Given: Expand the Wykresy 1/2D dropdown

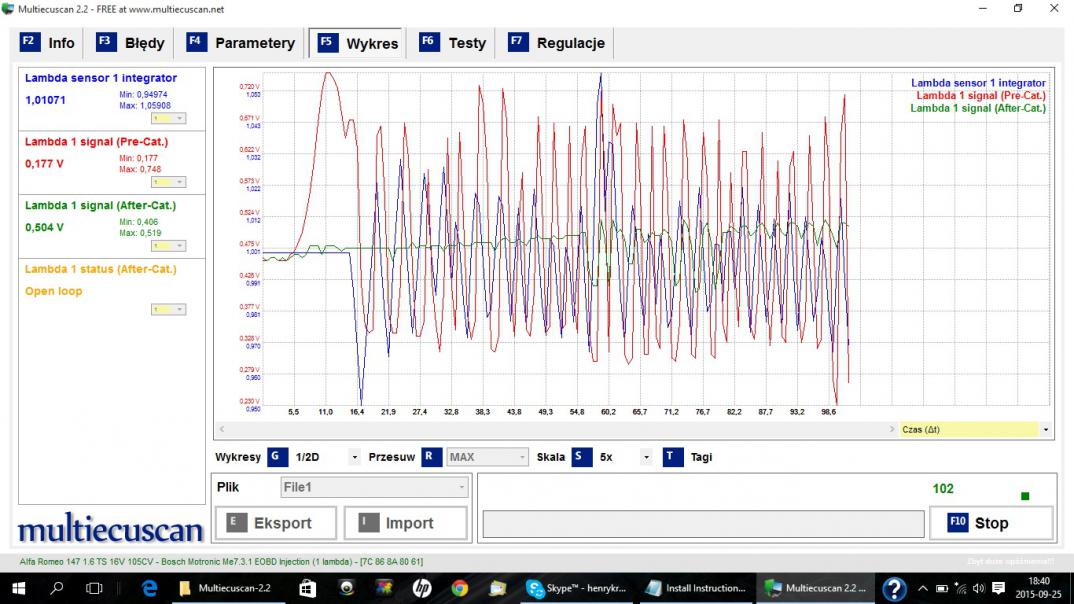Looking at the screenshot, I should (x=354, y=458).
